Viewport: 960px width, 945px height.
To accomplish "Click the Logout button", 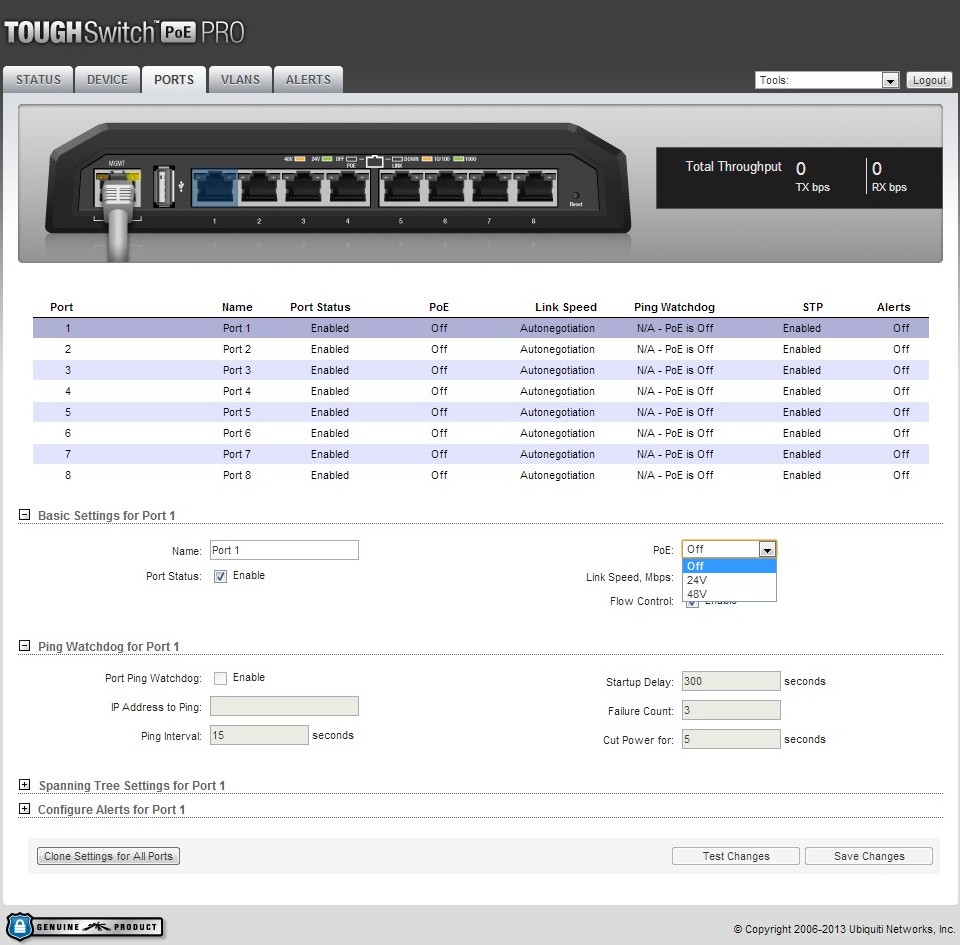I will pyautogui.click(x=929, y=80).
